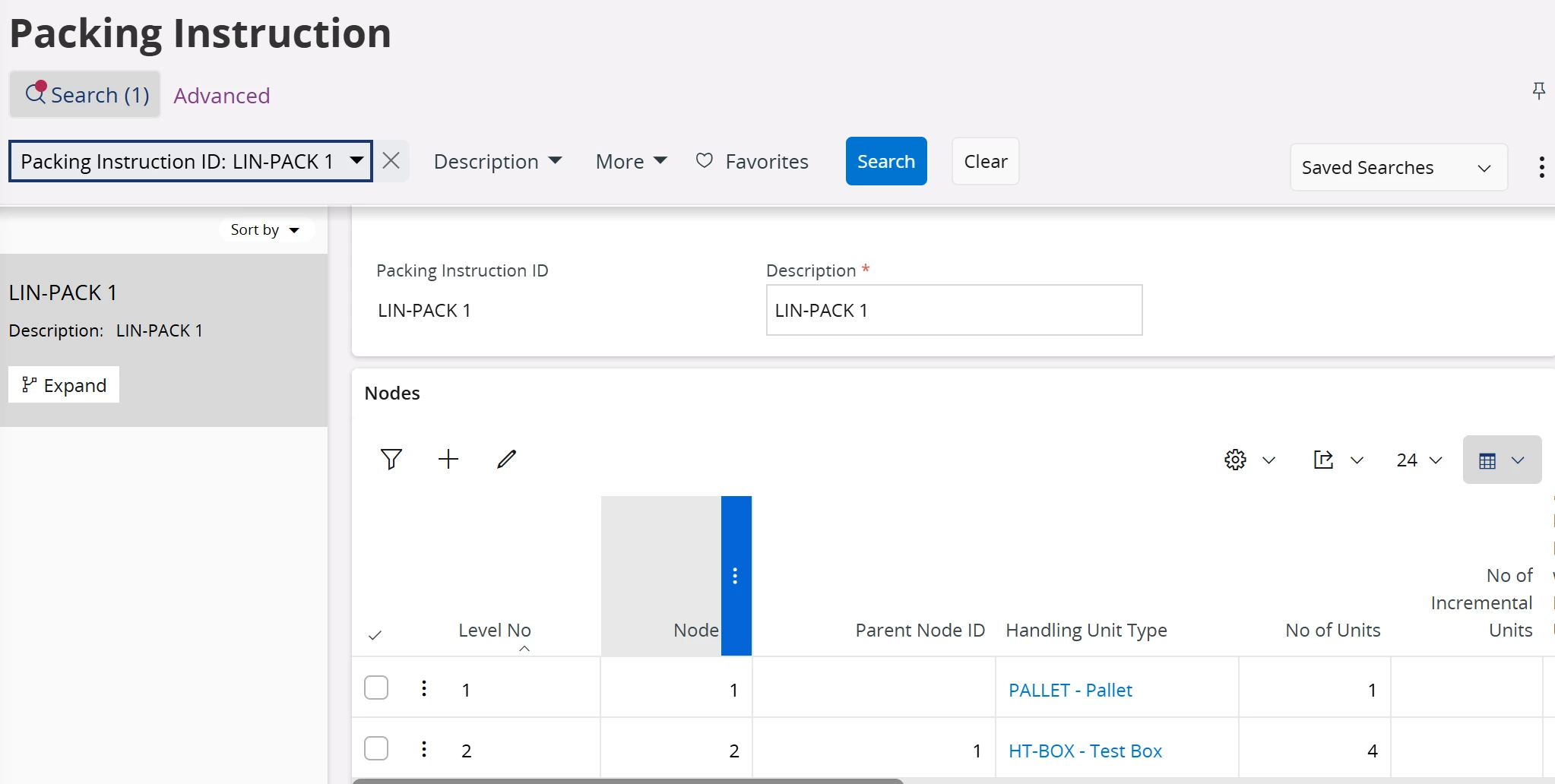Open the Sort by dropdown

pos(265,229)
